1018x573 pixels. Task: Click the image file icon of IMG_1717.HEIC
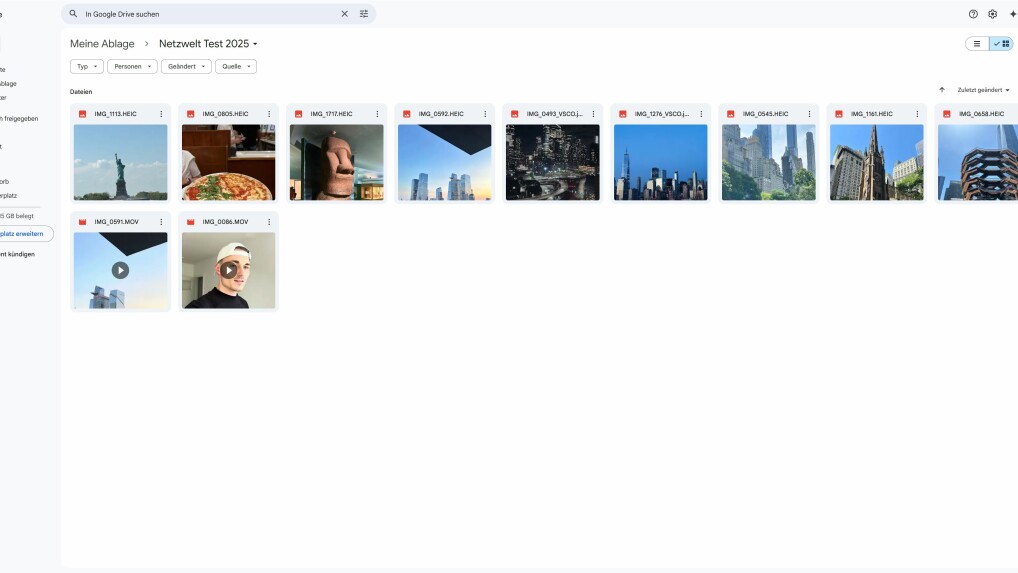[x=299, y=114]
